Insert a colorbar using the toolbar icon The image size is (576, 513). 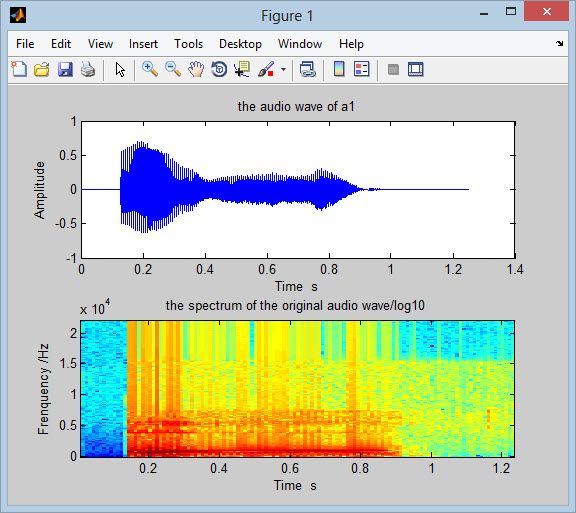point(339,69)
